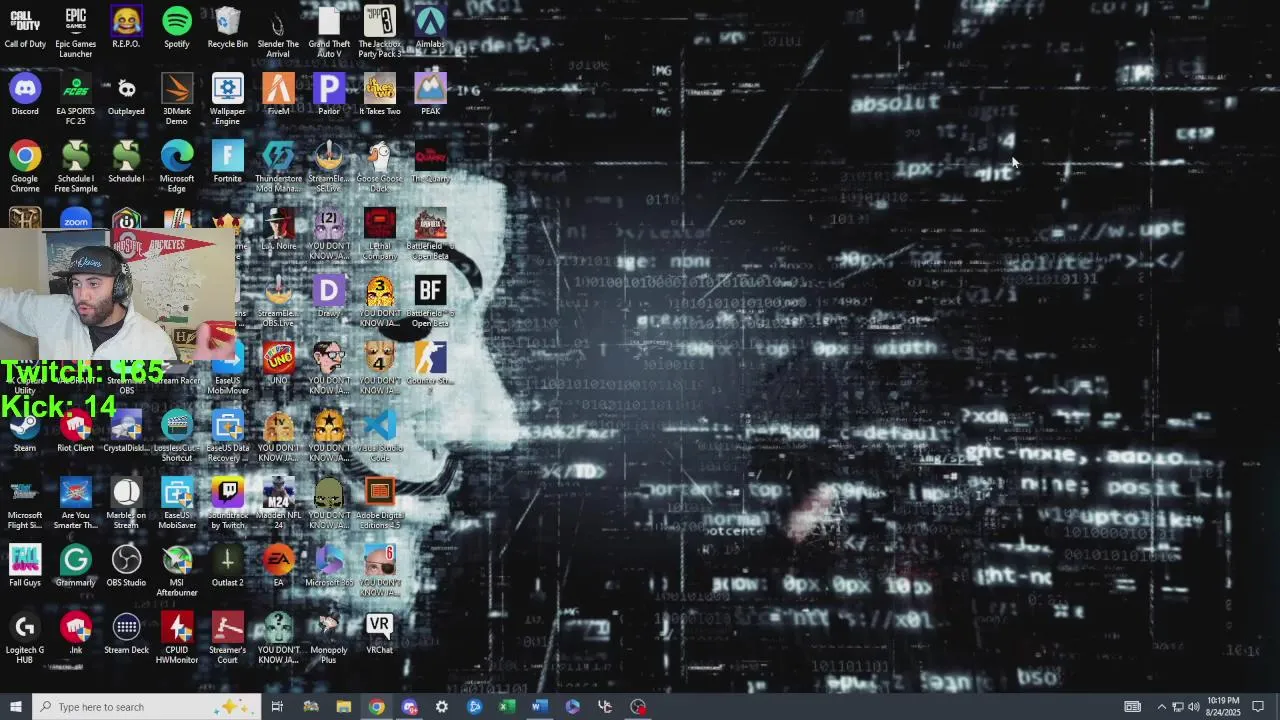Select the CrystalDisk desktop shortcut

click(126, 431)
